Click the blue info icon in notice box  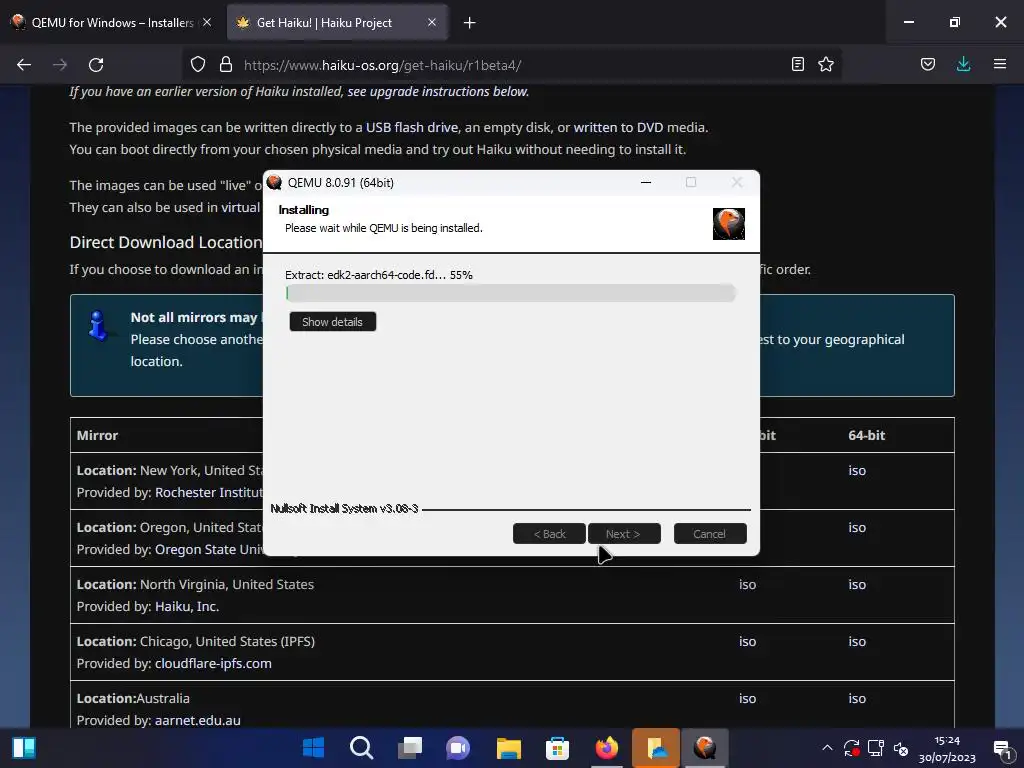coord(98,325)
